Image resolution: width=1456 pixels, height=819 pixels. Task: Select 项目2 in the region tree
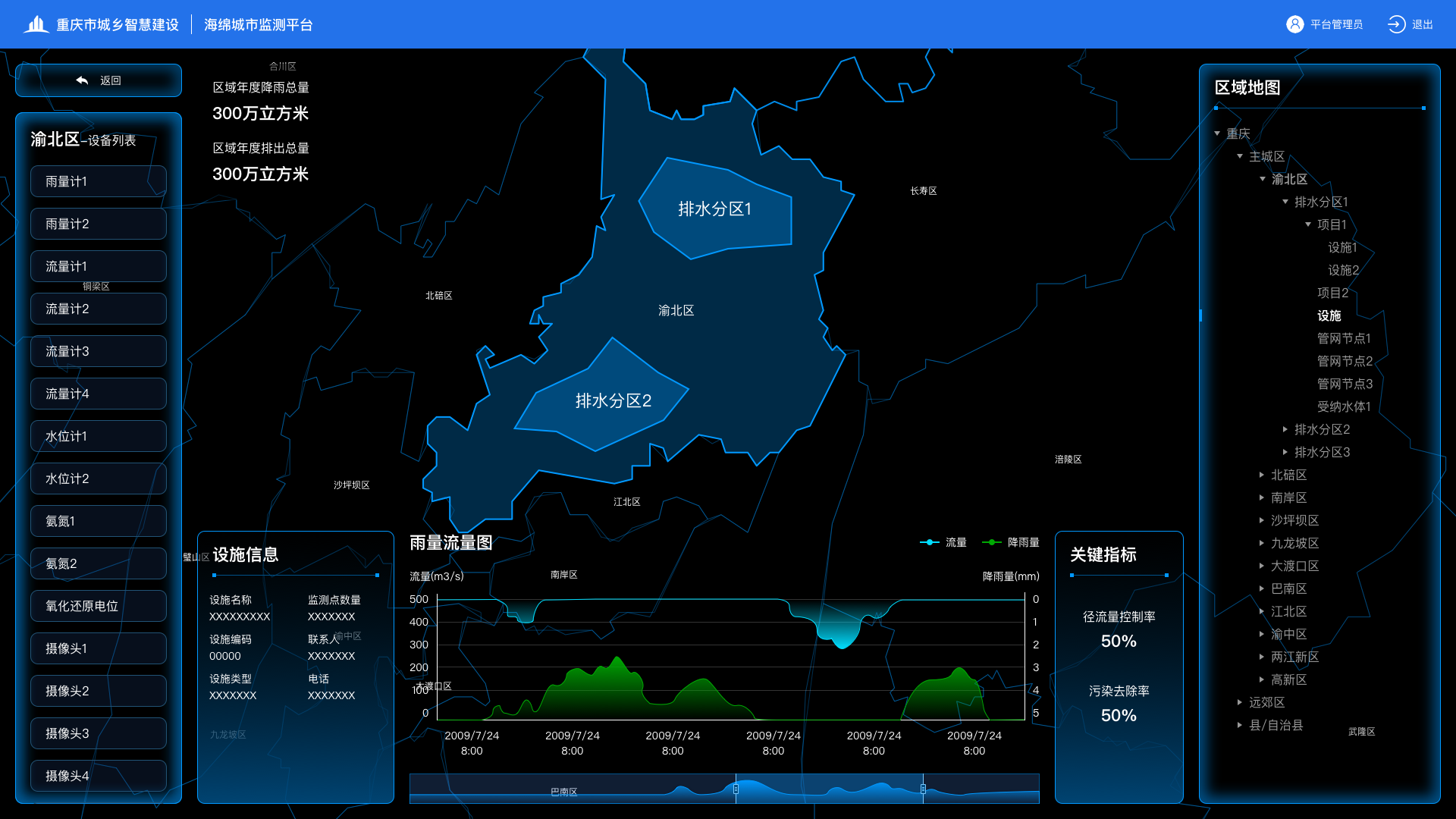coord(1333,293)
